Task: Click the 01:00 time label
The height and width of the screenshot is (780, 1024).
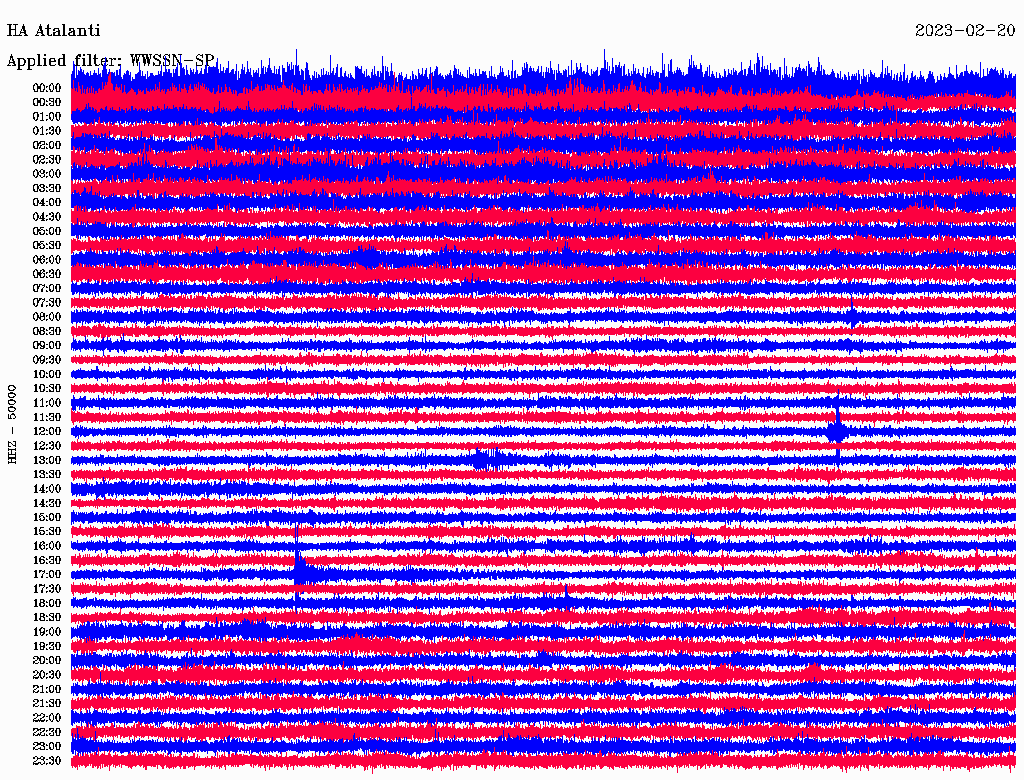Action: [x=47, y=116]
